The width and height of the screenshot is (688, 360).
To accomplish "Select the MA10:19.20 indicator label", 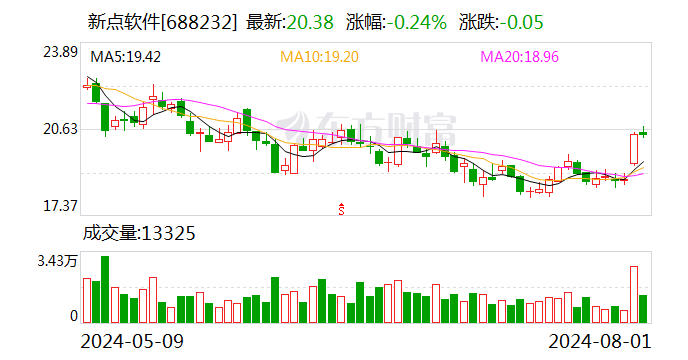I will pos(319,57).
